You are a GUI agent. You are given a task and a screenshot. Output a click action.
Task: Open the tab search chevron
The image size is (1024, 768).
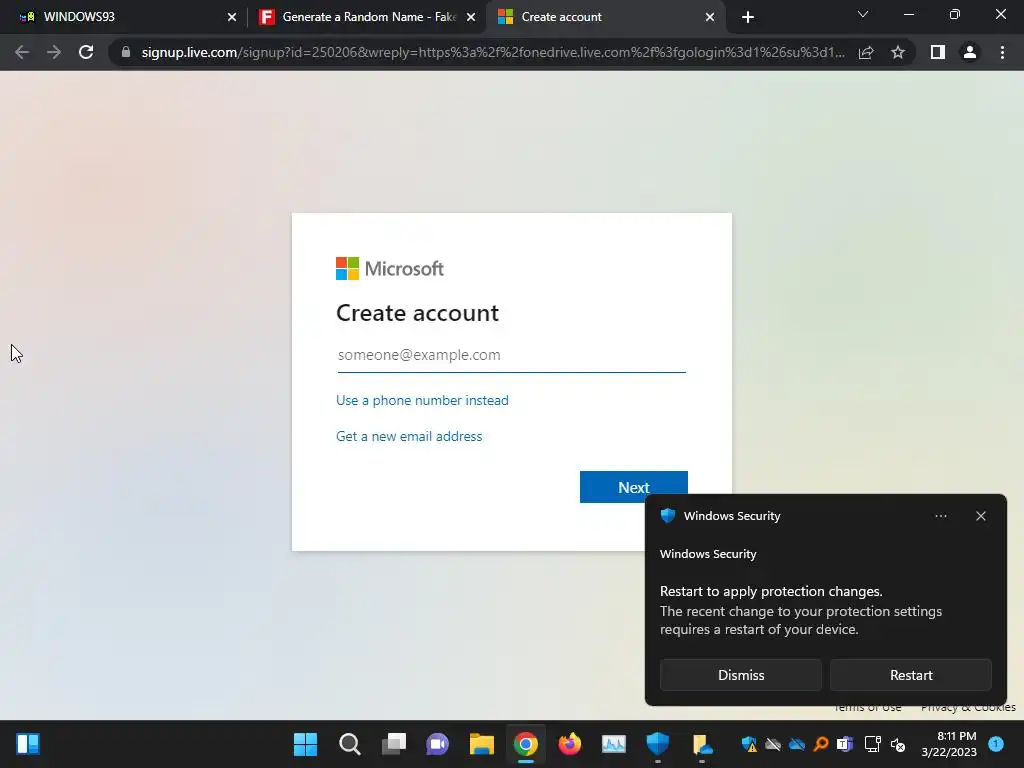coord(863,14)
